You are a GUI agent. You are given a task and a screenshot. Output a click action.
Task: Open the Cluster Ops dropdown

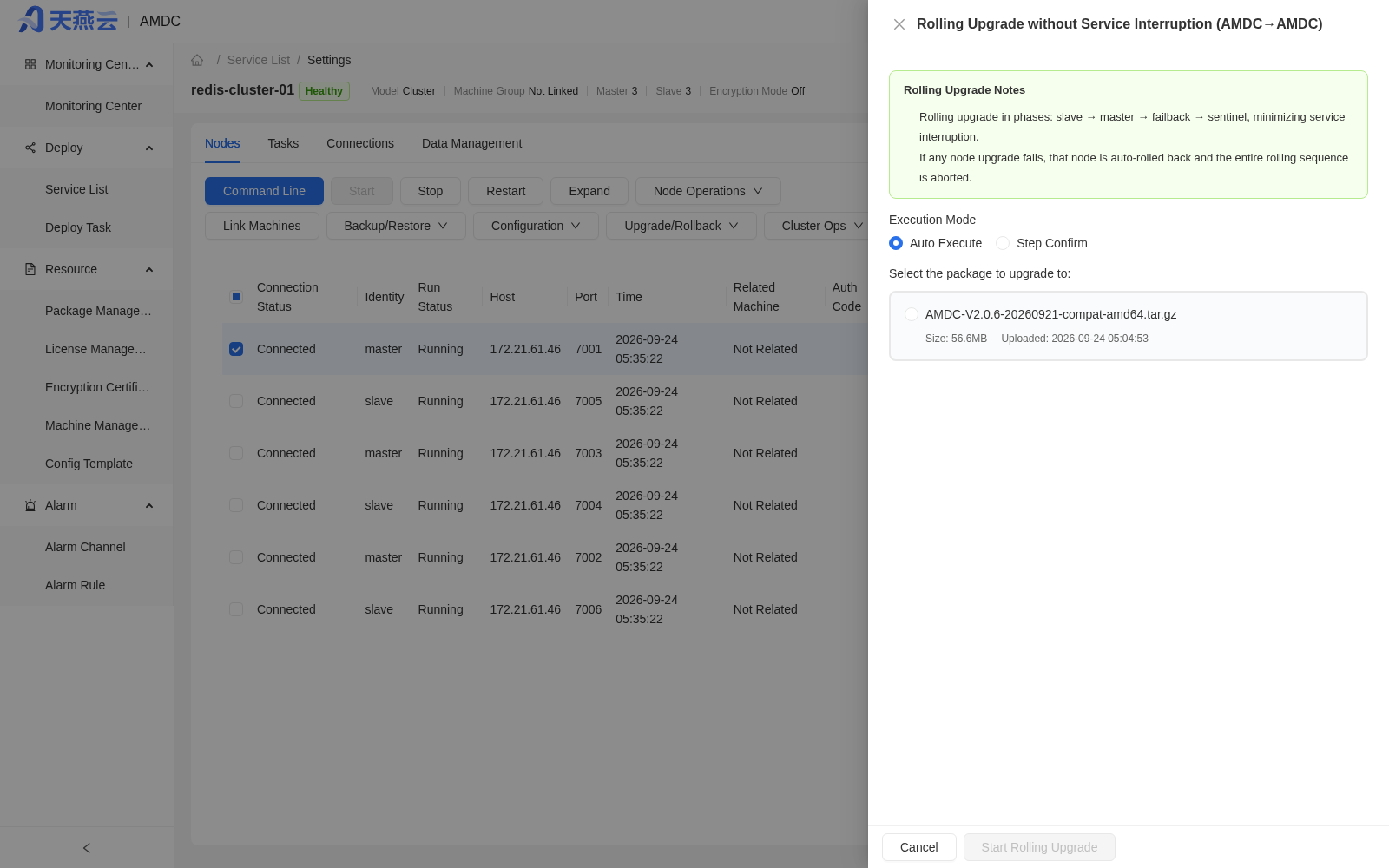coord(816,226)
